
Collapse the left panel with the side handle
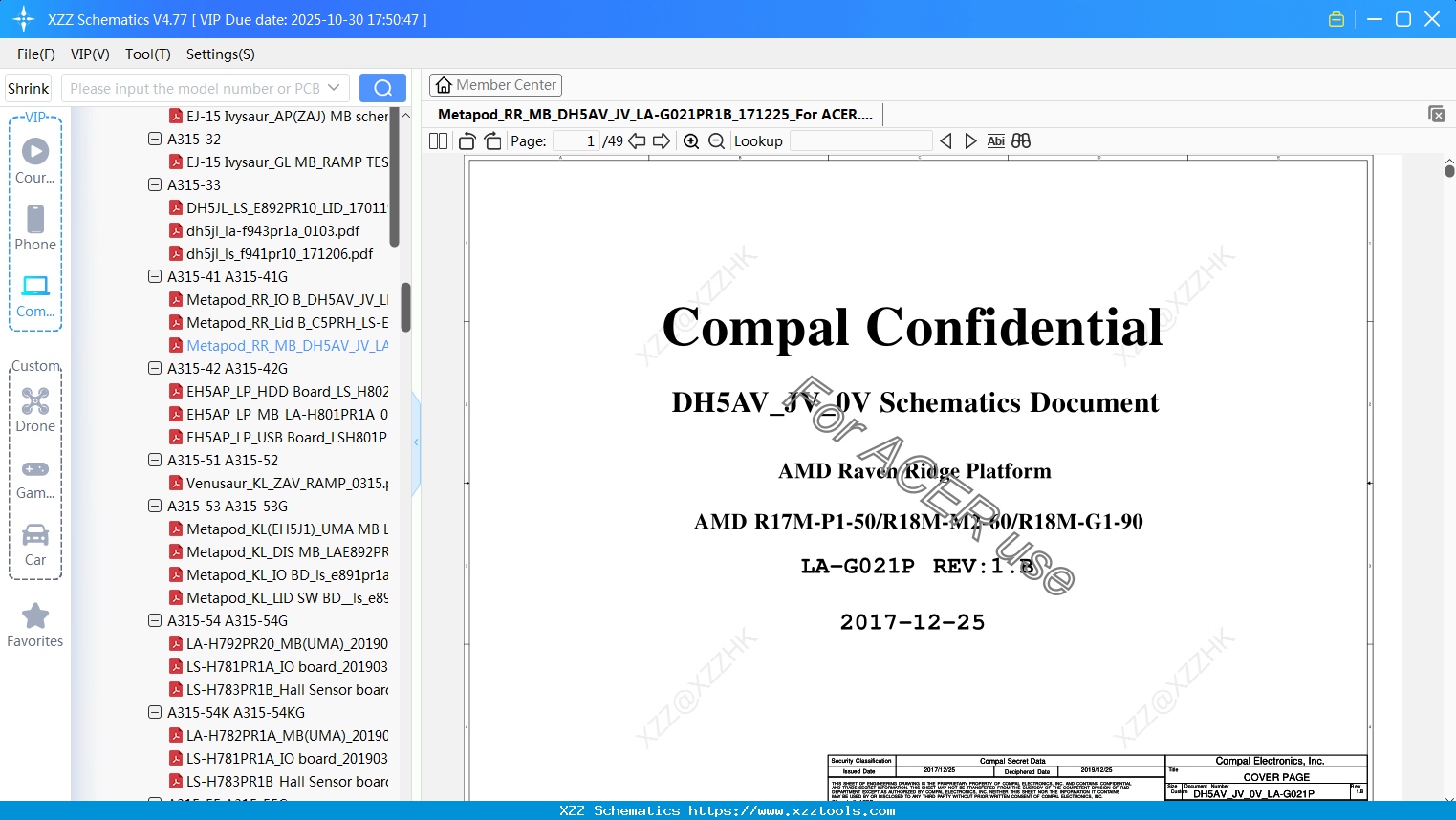416,442
